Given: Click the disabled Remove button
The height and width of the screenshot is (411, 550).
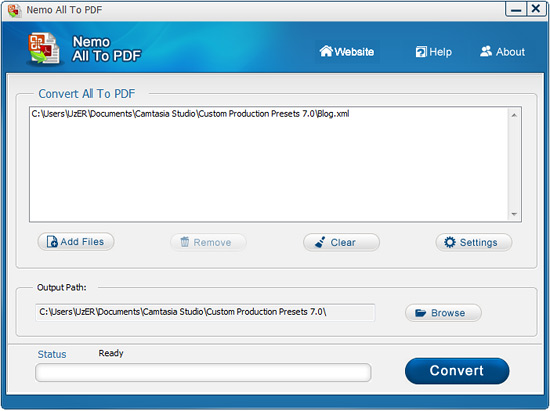Looking at the screenshot, I should pyautogui.click(x=208, y=242).
